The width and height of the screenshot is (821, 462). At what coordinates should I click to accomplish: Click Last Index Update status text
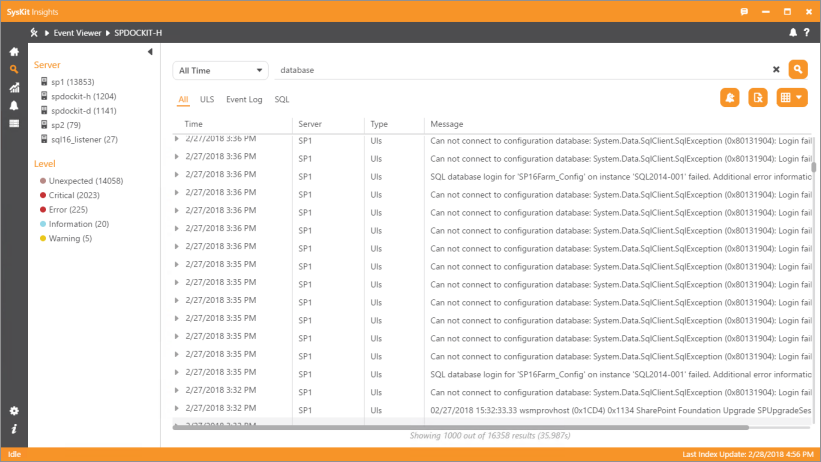click(x=748, y=454)
